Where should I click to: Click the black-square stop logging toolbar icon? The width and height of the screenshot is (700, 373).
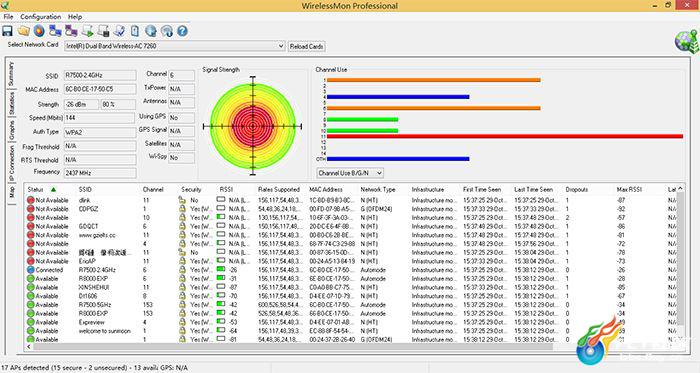[x=103, y=31]
